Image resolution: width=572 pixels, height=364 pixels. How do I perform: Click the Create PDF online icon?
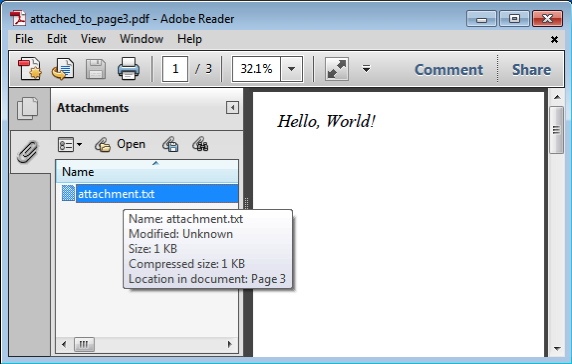point(30,68)
